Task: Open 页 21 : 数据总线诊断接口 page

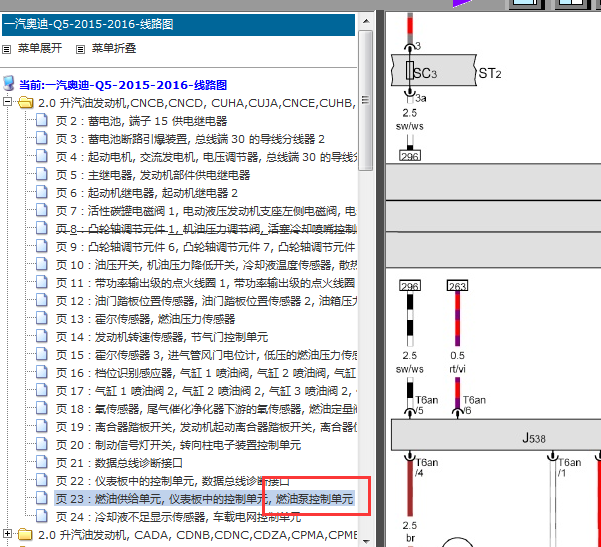Action: coord(119,463)
